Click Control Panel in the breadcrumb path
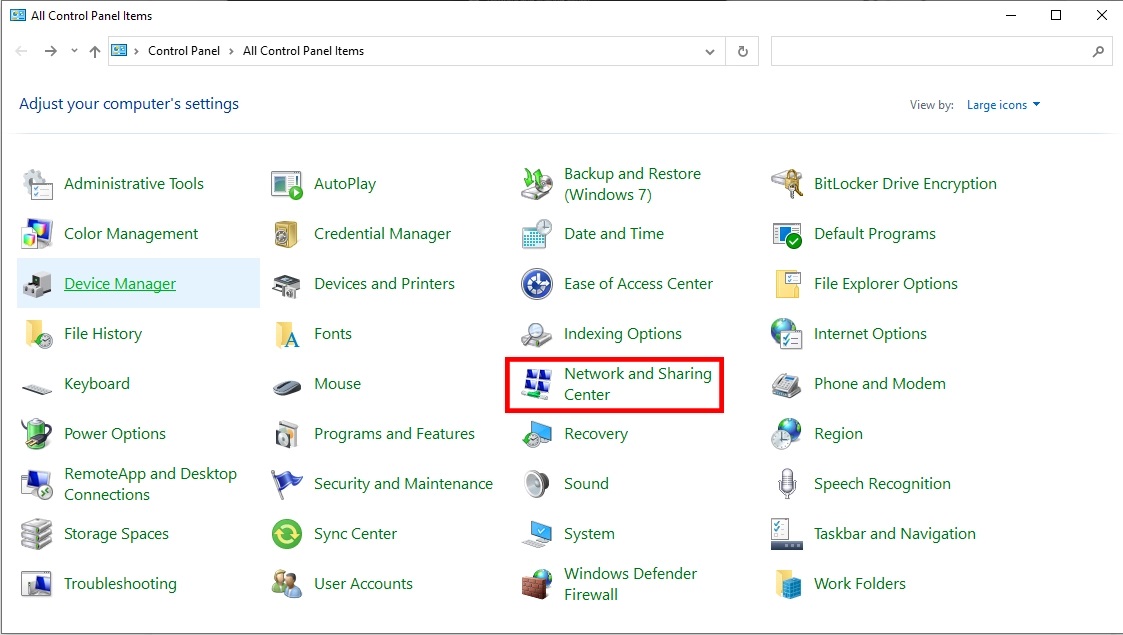 (x=183, y=51)
